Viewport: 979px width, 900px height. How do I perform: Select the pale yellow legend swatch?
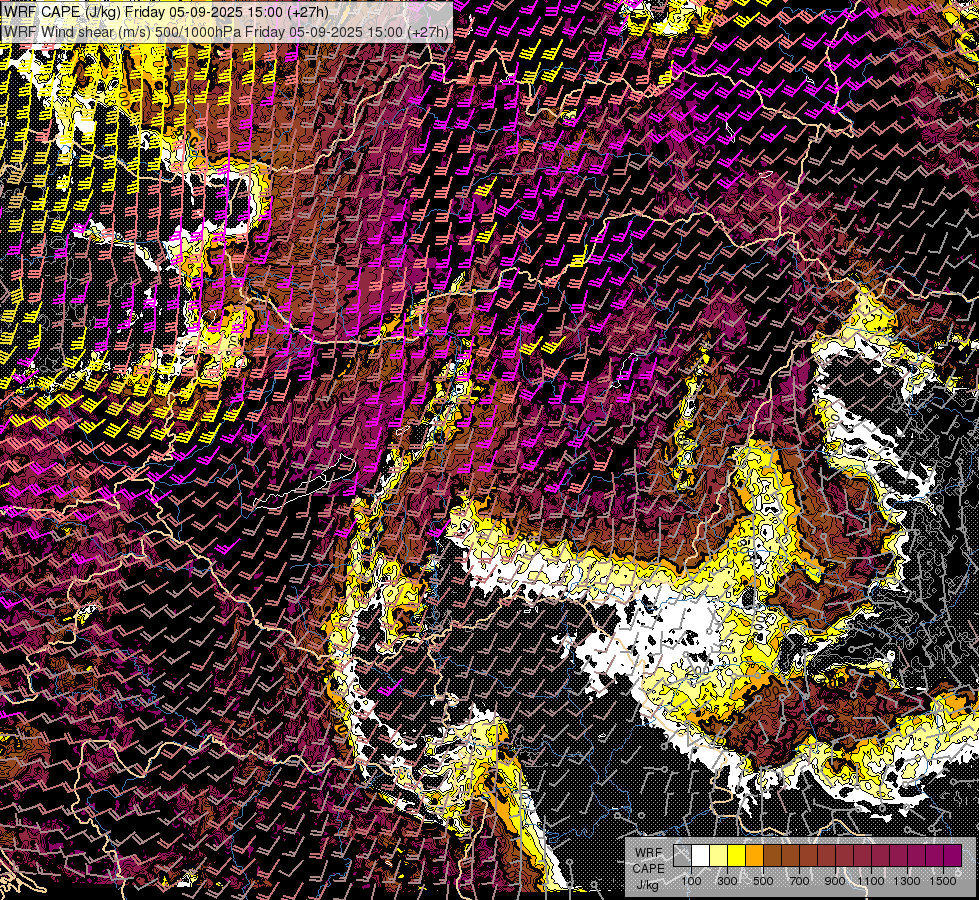click(x=719, y=855)
